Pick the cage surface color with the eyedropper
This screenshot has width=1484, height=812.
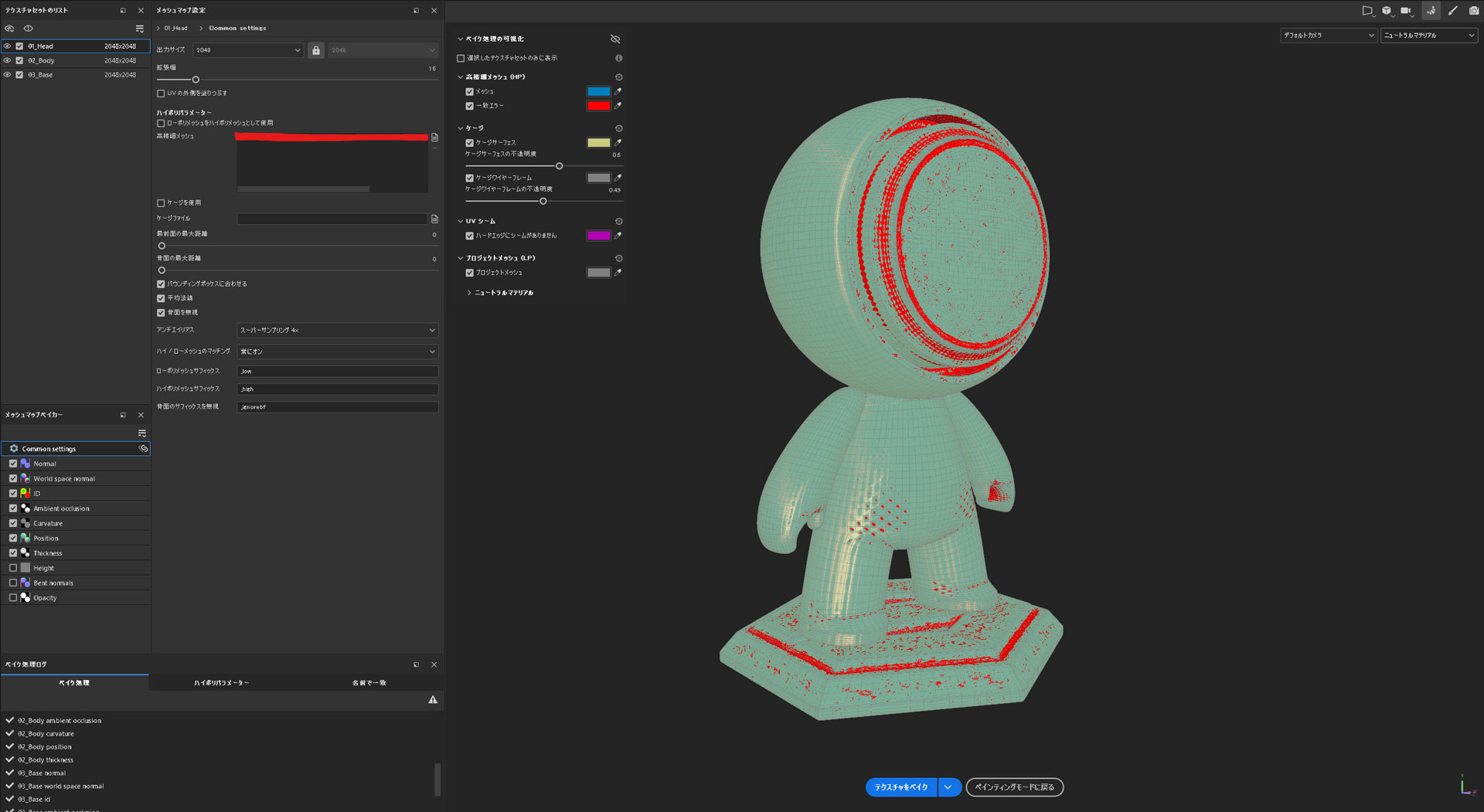tap(618, 142)
